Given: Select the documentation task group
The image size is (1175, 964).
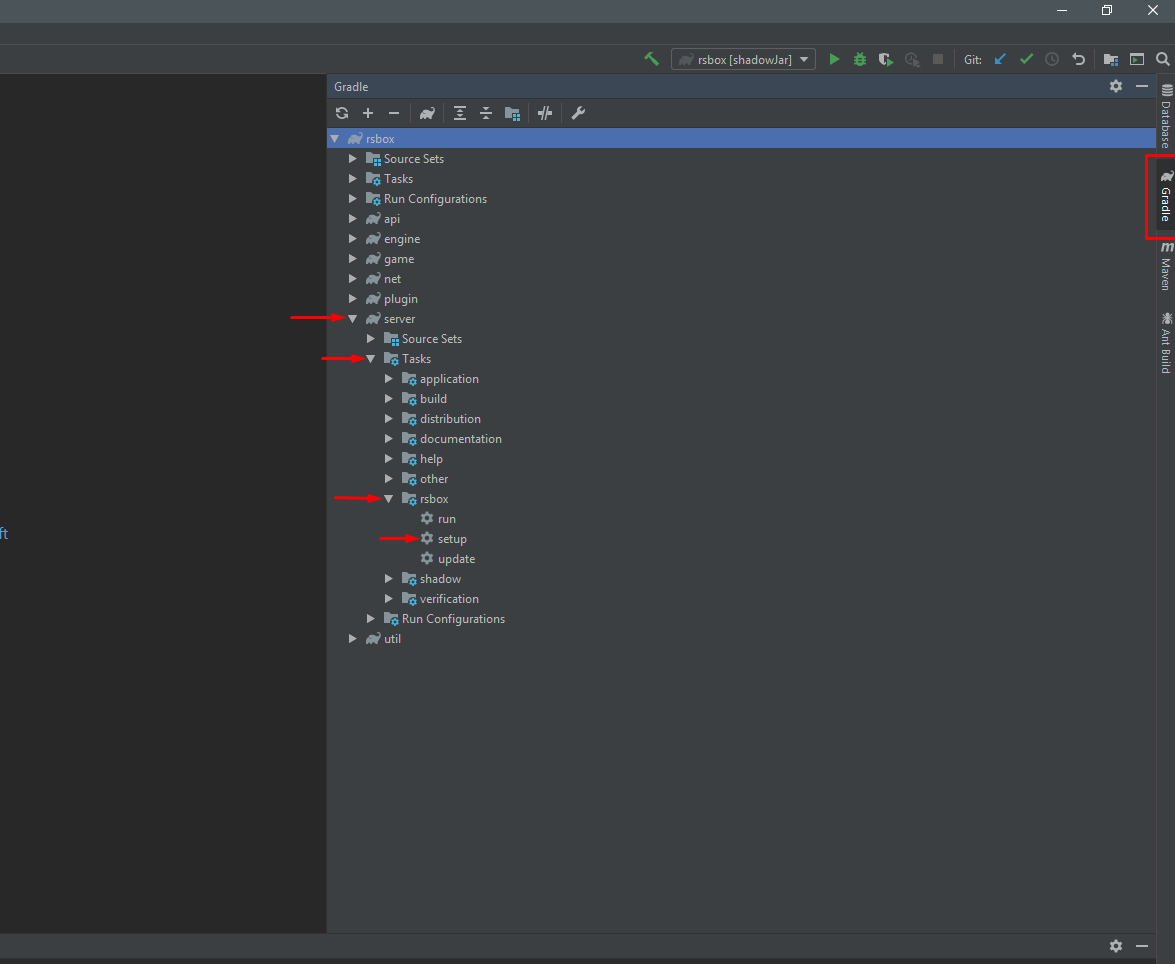Looking at the screenshot, I should pyautogui.click(x=461, y=439).
